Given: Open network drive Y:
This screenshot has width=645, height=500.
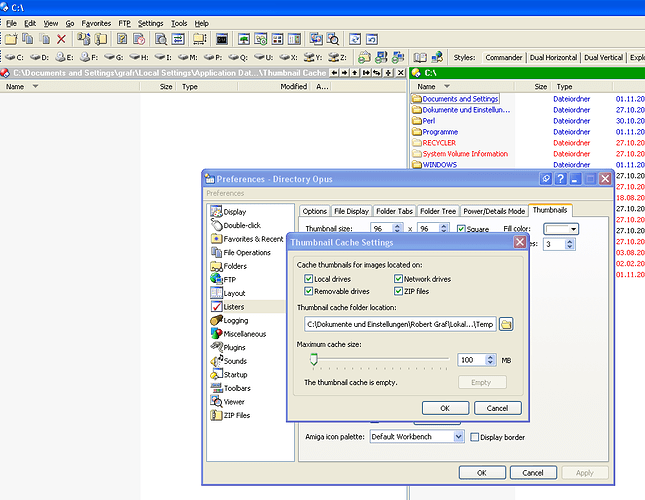Looking at the screenshot, I should (x=313, y=58).
